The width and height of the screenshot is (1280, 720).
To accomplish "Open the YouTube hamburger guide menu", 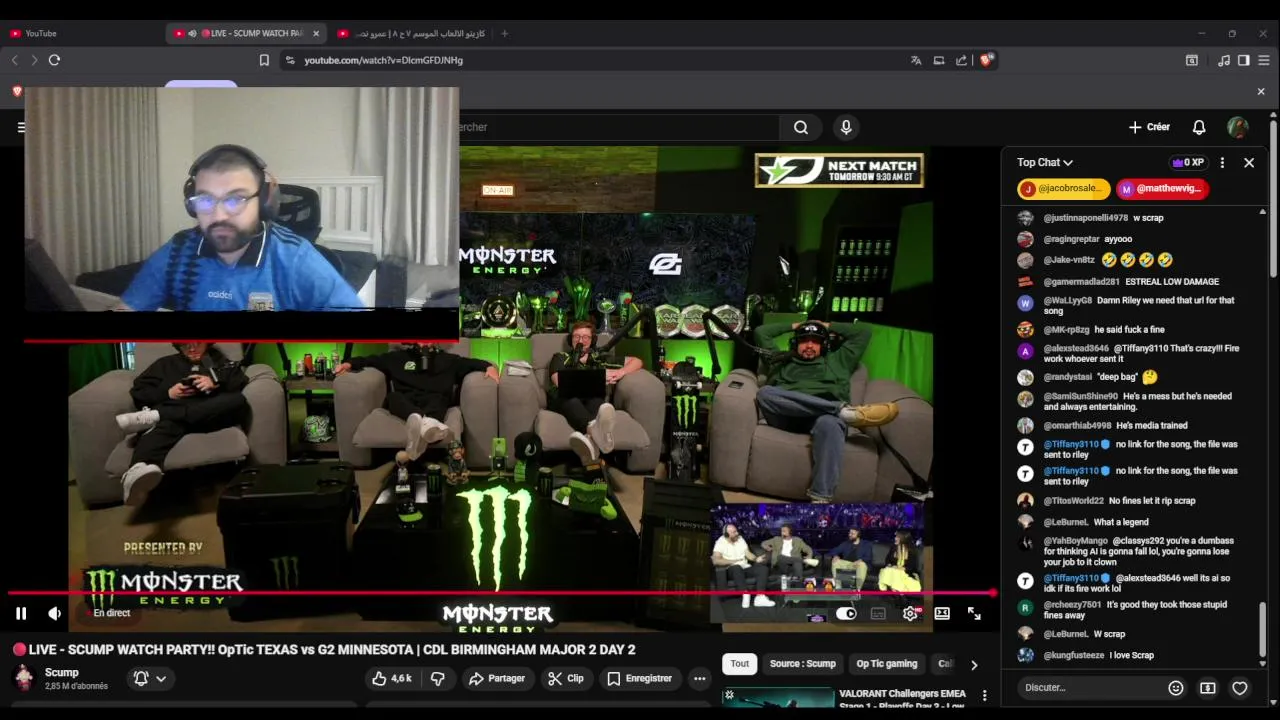I will 21,127.
